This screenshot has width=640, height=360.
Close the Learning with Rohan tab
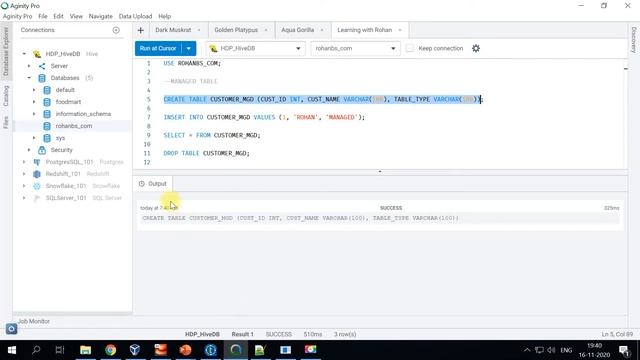(x=400, y=30)
